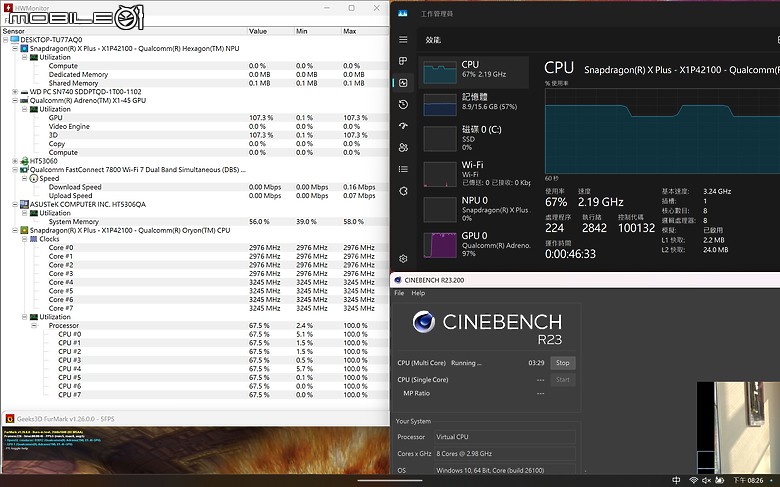The height and width of the screenshot is (487, 780).
Task: Click the Task Manager app icon in title bar
Action: [x=402, y=13]
